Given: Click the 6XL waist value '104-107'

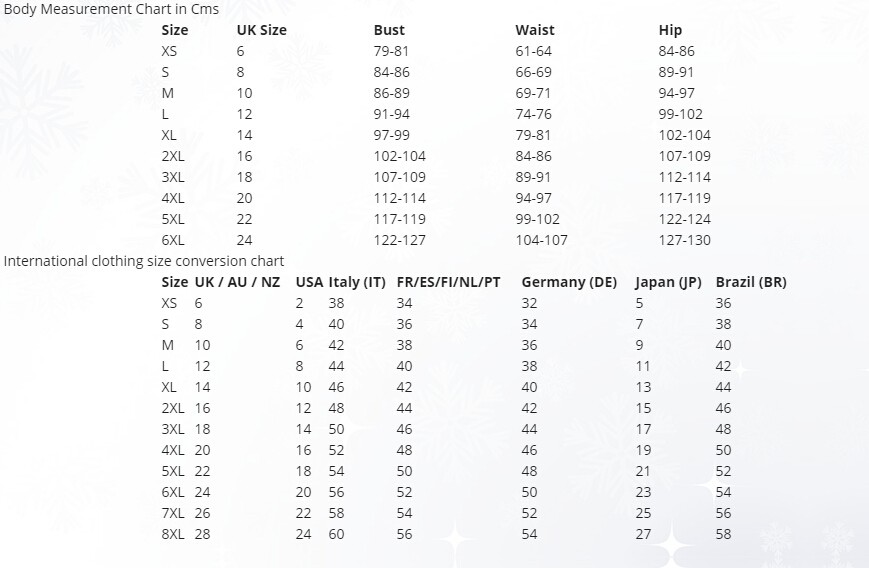Looking at the screenshot, I should (x=541, y=240).
